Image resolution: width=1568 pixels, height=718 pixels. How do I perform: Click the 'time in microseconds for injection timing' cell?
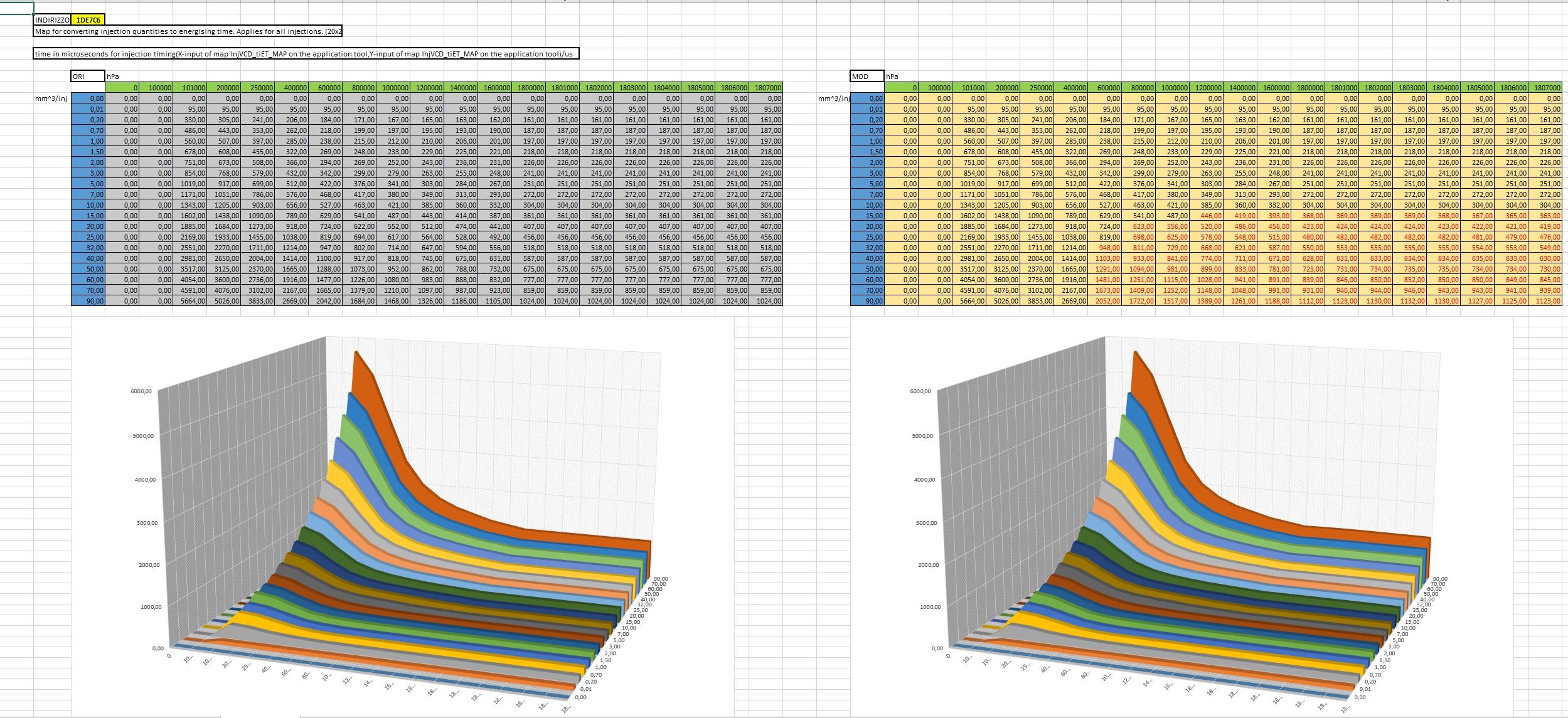pos(306,54)
